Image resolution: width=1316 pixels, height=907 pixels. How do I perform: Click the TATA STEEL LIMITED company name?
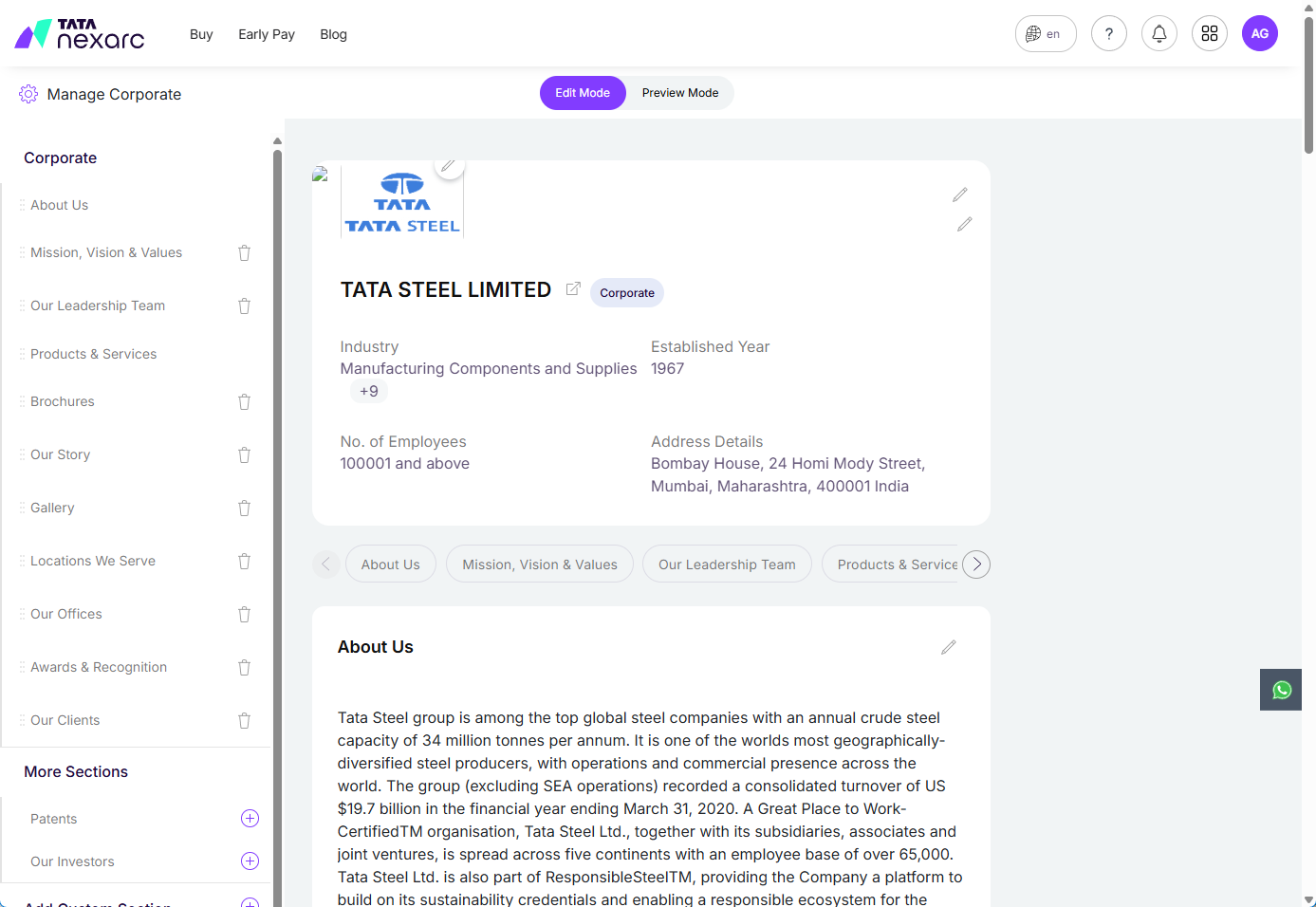(x=446, y=289)
